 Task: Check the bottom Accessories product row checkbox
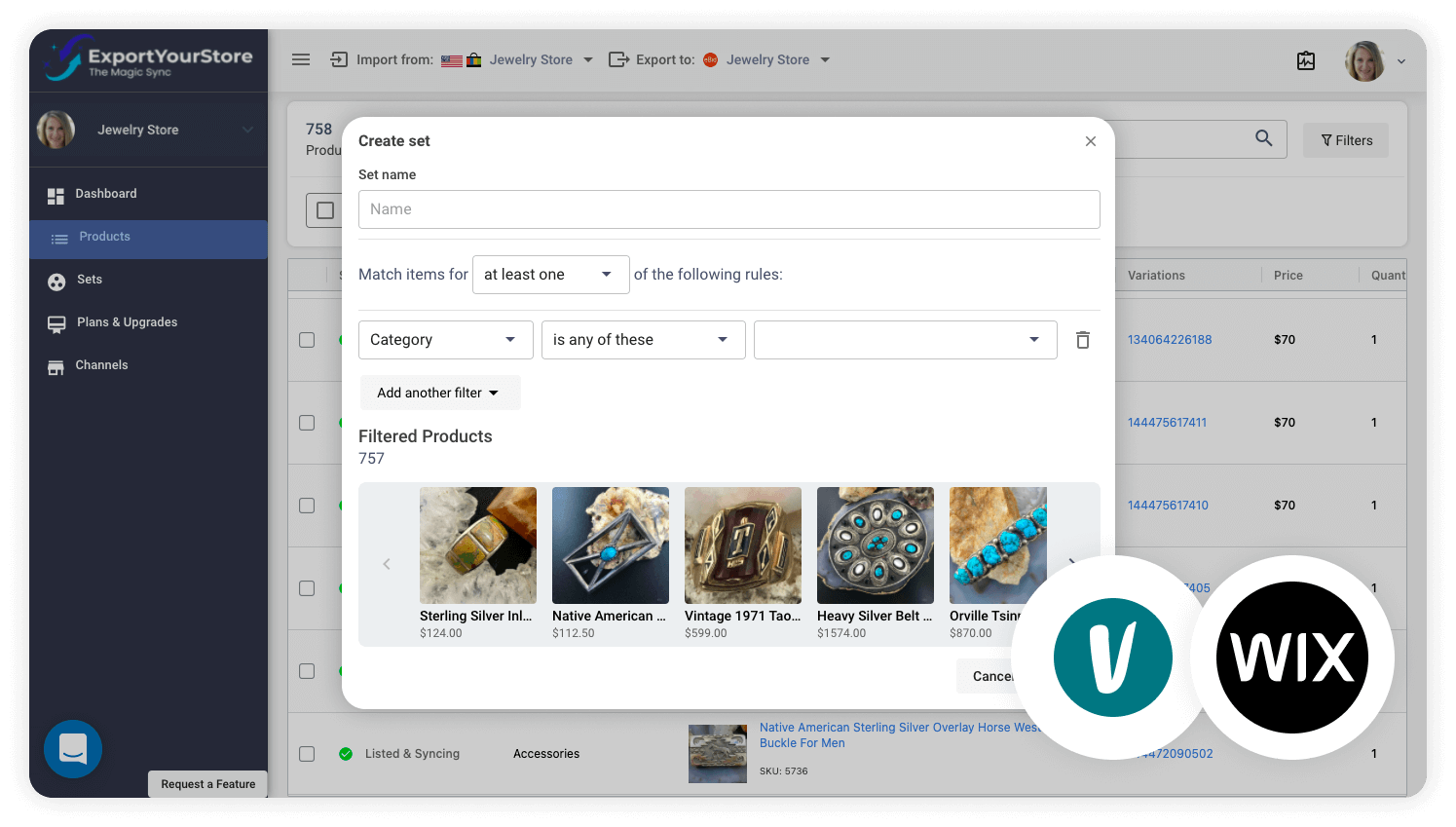307,753
